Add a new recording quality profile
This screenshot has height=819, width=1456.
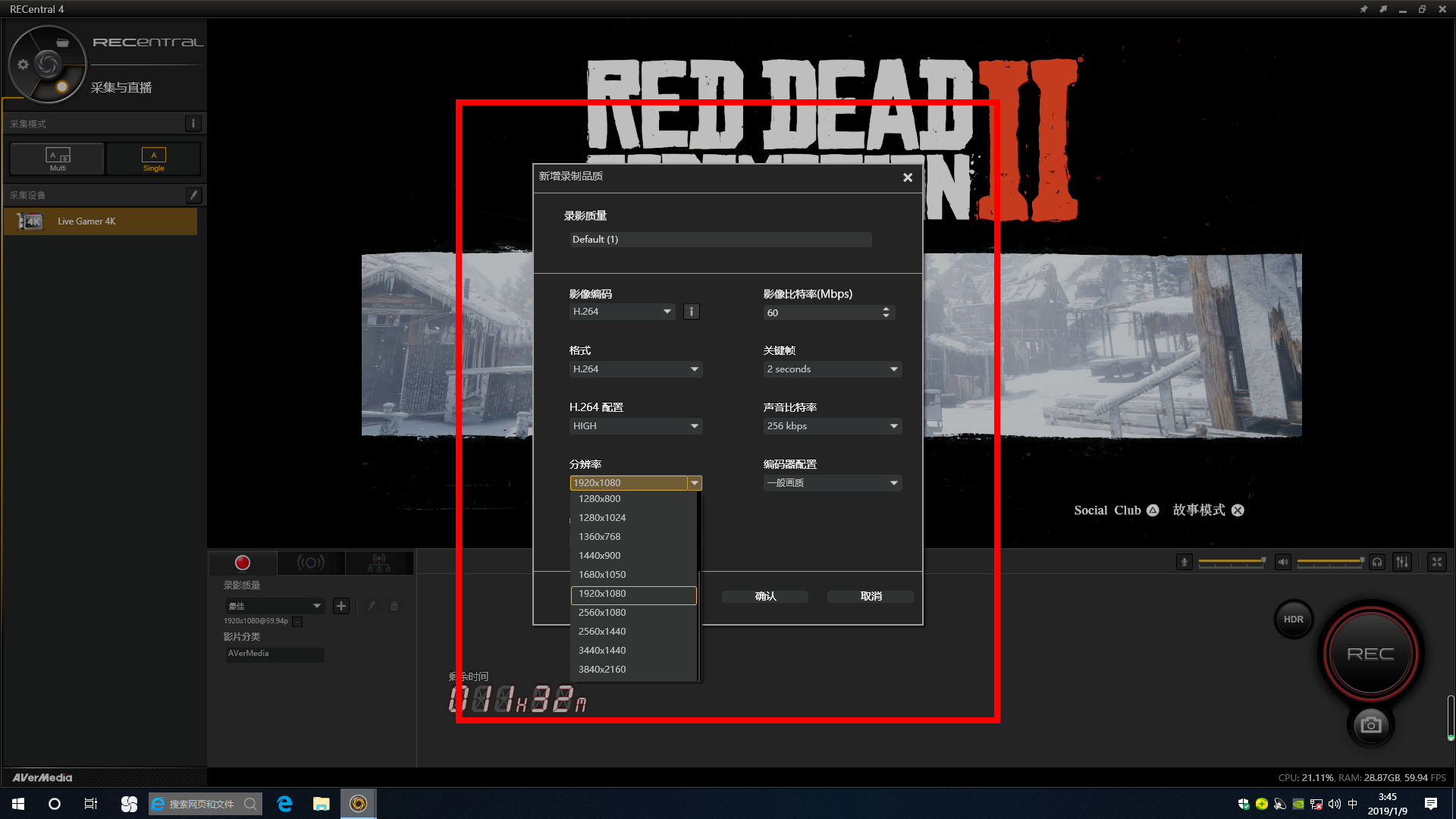(x=341, y=606)
